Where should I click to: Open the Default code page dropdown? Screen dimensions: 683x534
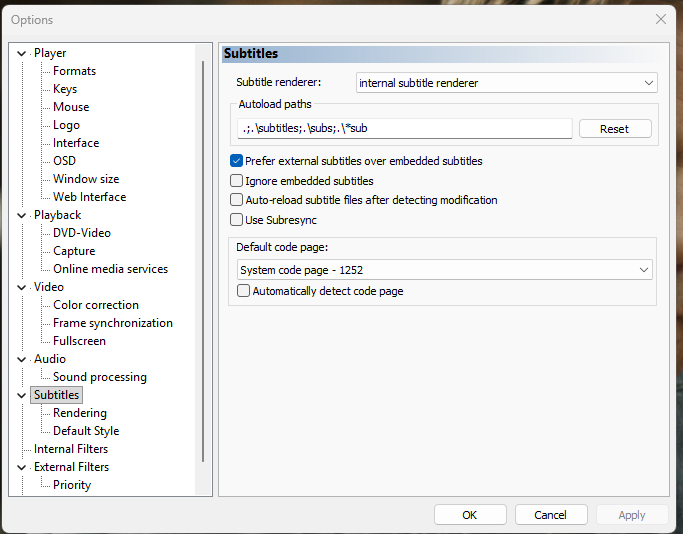(445, 270)
